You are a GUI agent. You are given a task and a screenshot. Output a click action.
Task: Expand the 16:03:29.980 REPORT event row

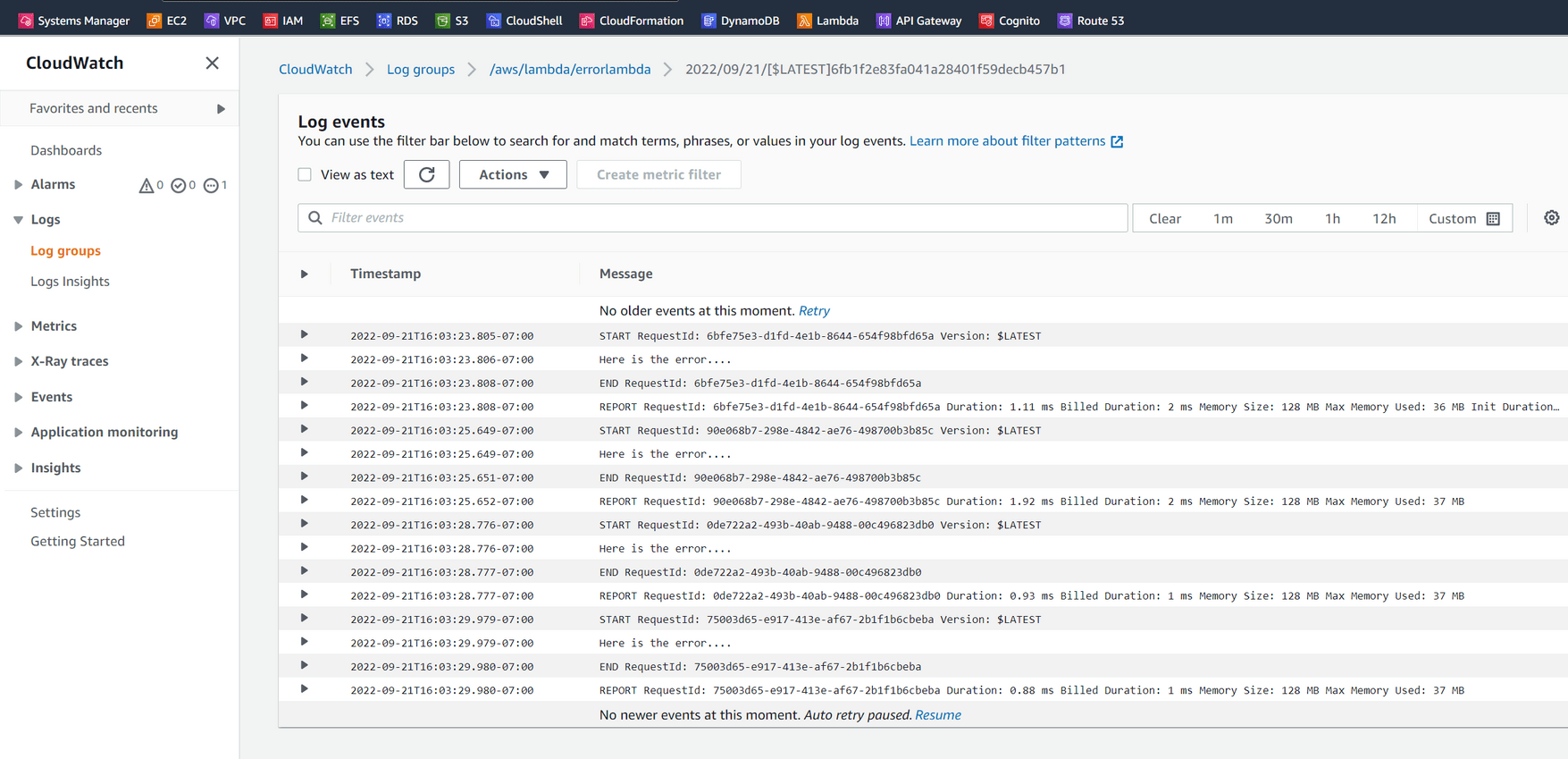pos(305,688)
